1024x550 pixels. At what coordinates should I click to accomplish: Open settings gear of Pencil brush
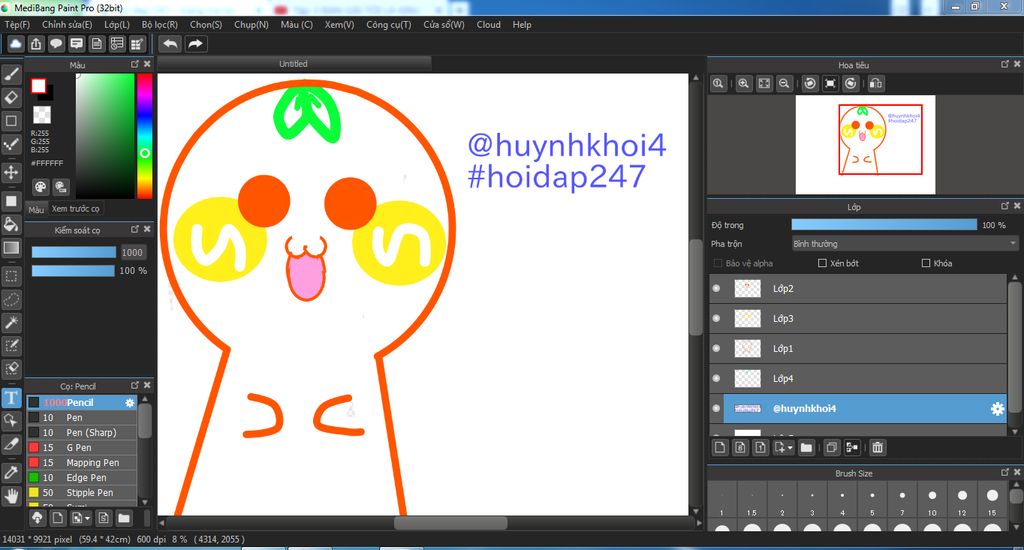pos(129,403)
